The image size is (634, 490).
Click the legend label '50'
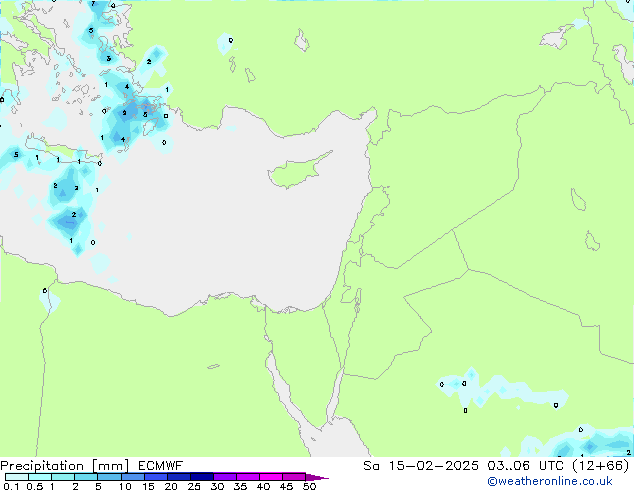(x=309, y=486)
